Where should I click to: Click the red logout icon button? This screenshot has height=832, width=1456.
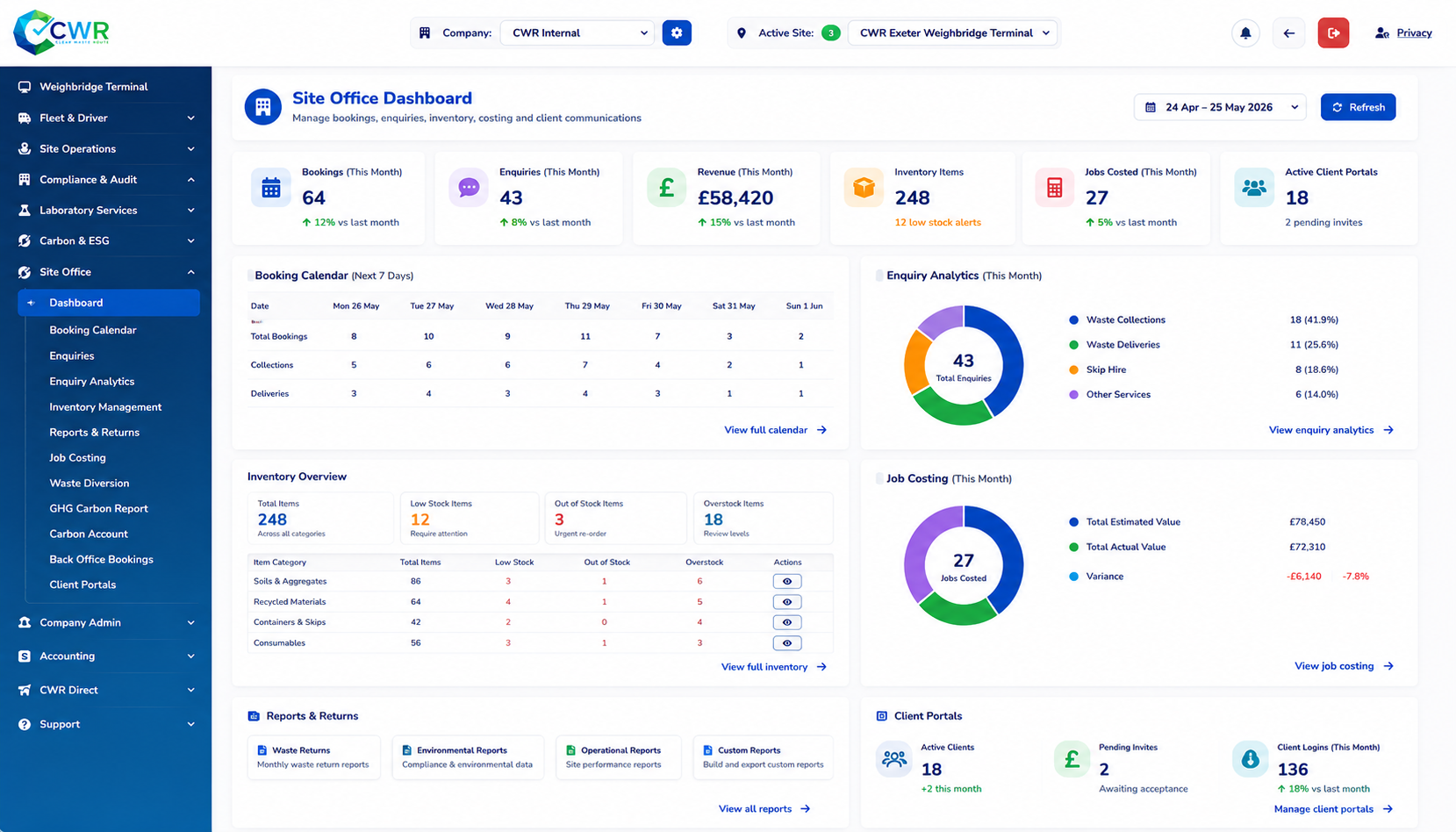click(x=1333, y=33)
